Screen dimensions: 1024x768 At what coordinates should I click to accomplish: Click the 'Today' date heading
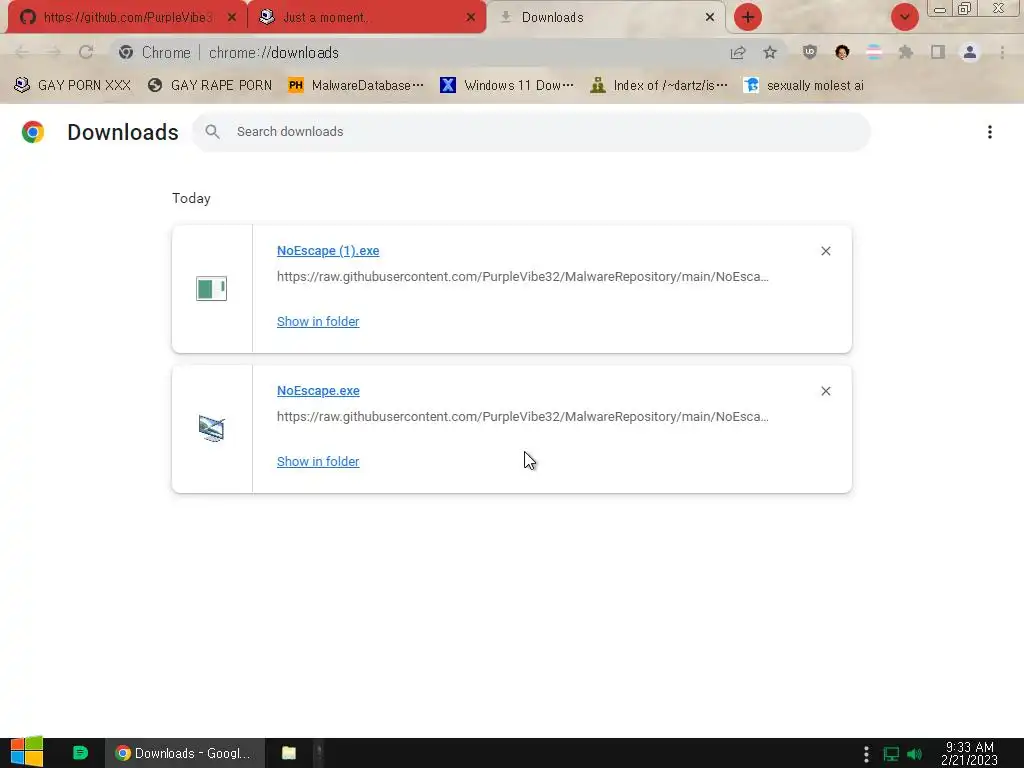pyautogui.click(x=191, y=199)
